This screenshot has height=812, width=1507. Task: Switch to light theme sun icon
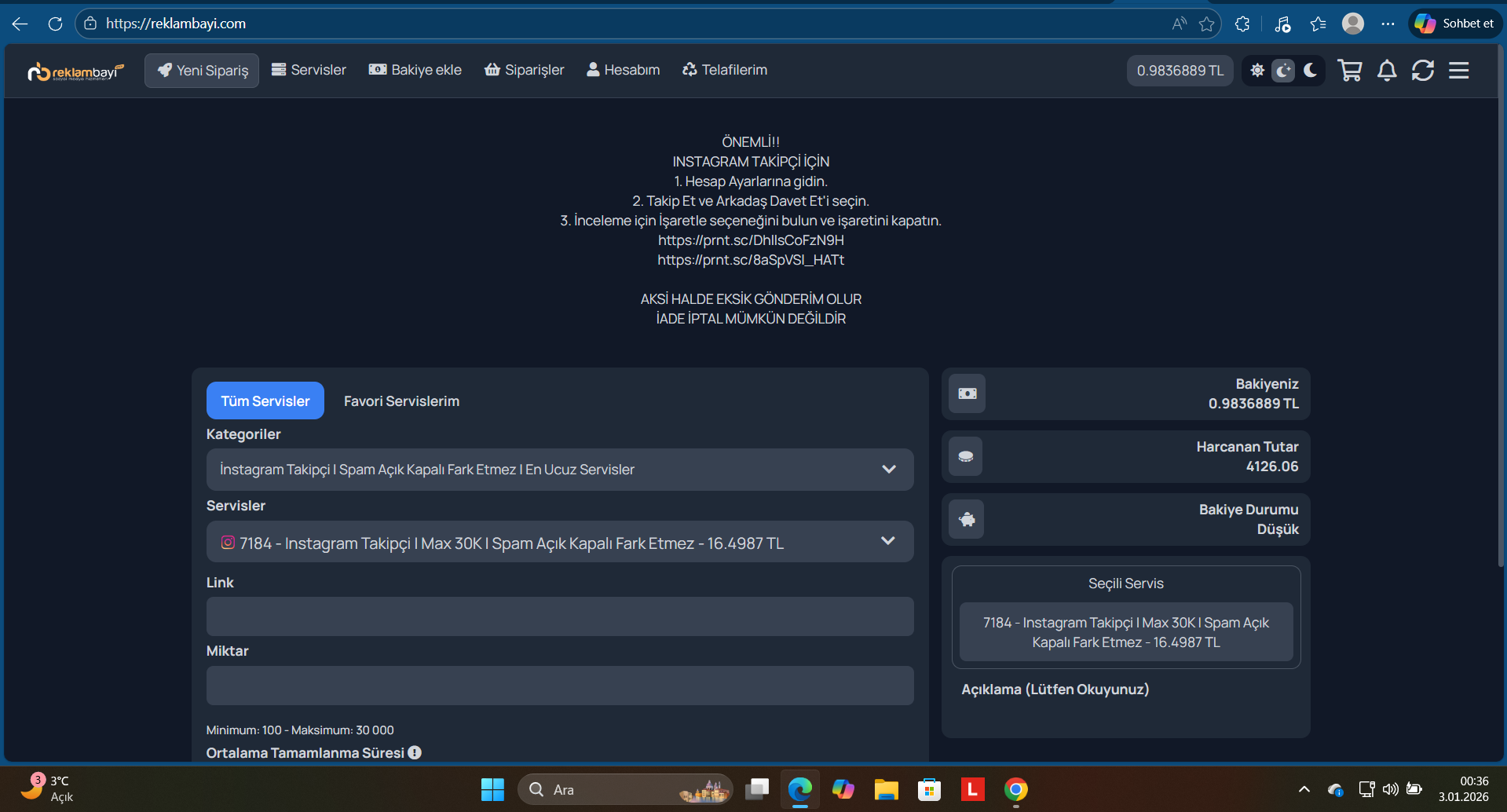pos(1257,71)
